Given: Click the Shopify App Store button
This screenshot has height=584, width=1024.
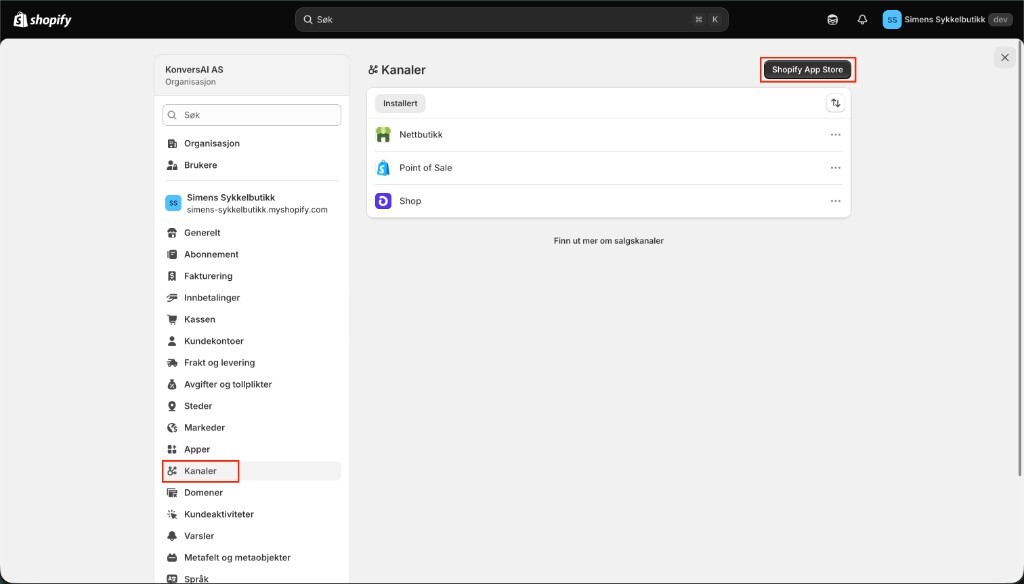Looking at the screenshot, I should click(x=807, y=69).
